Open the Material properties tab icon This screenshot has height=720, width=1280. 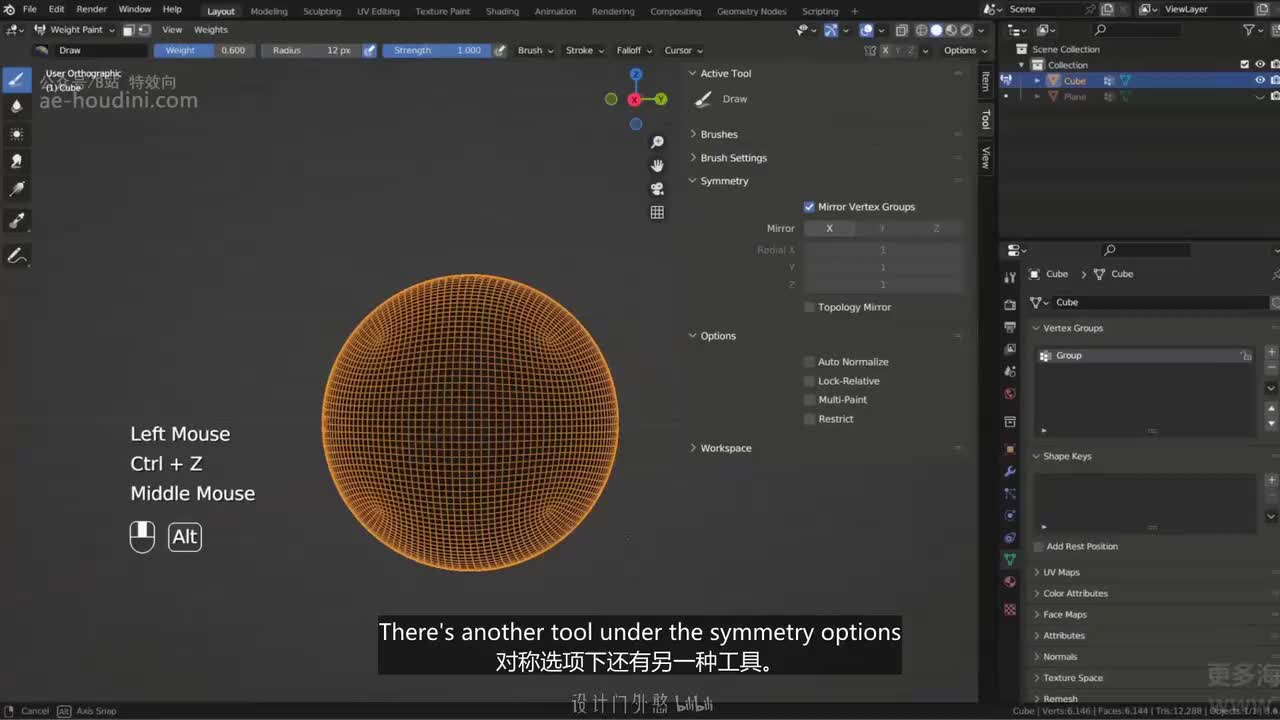point(1010,581)
